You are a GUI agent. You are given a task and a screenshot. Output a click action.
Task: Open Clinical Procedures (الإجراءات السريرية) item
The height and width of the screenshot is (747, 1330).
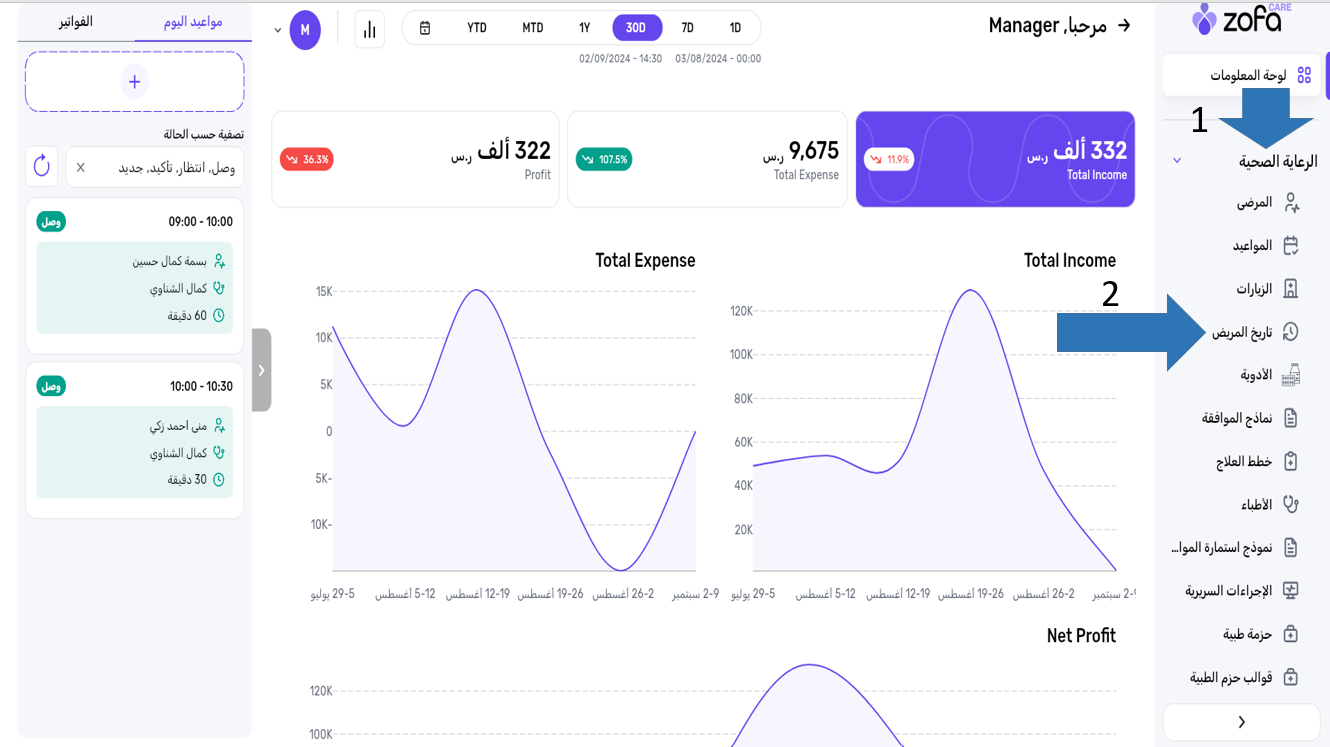click(x=1229, y=591)
